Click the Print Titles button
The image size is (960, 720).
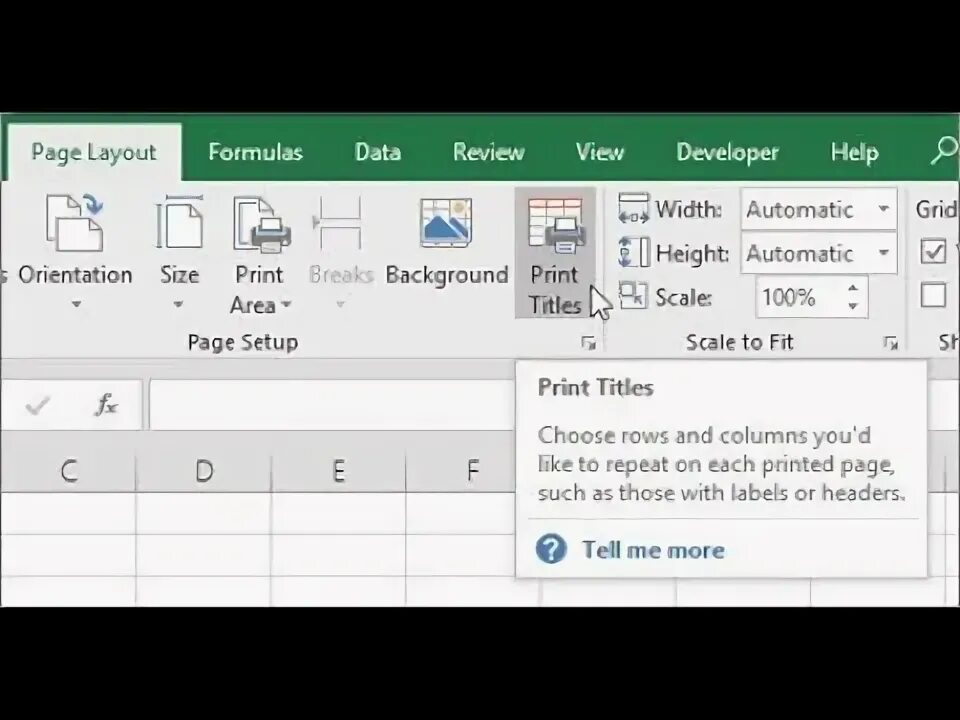[555, 253]
